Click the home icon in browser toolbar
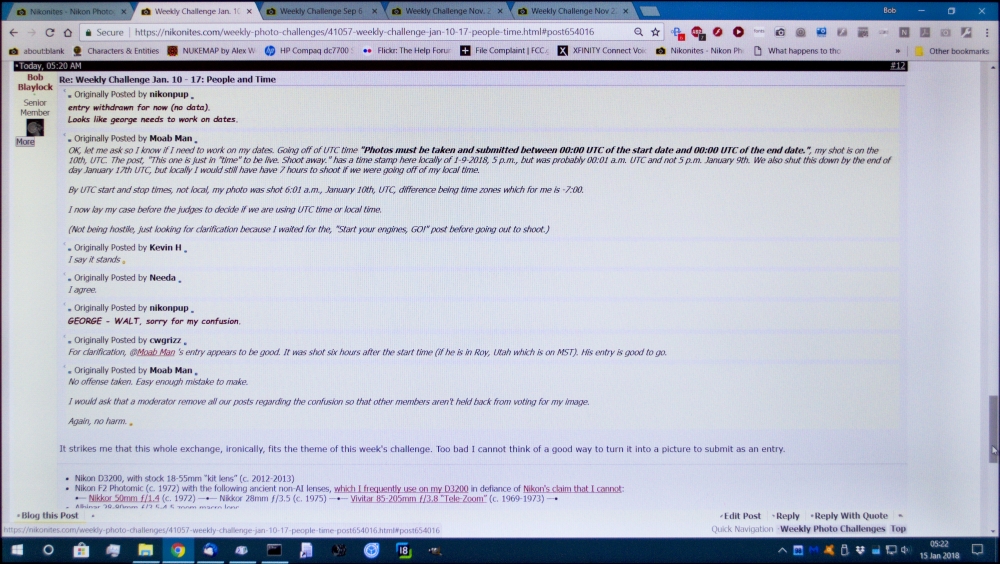 69,32
